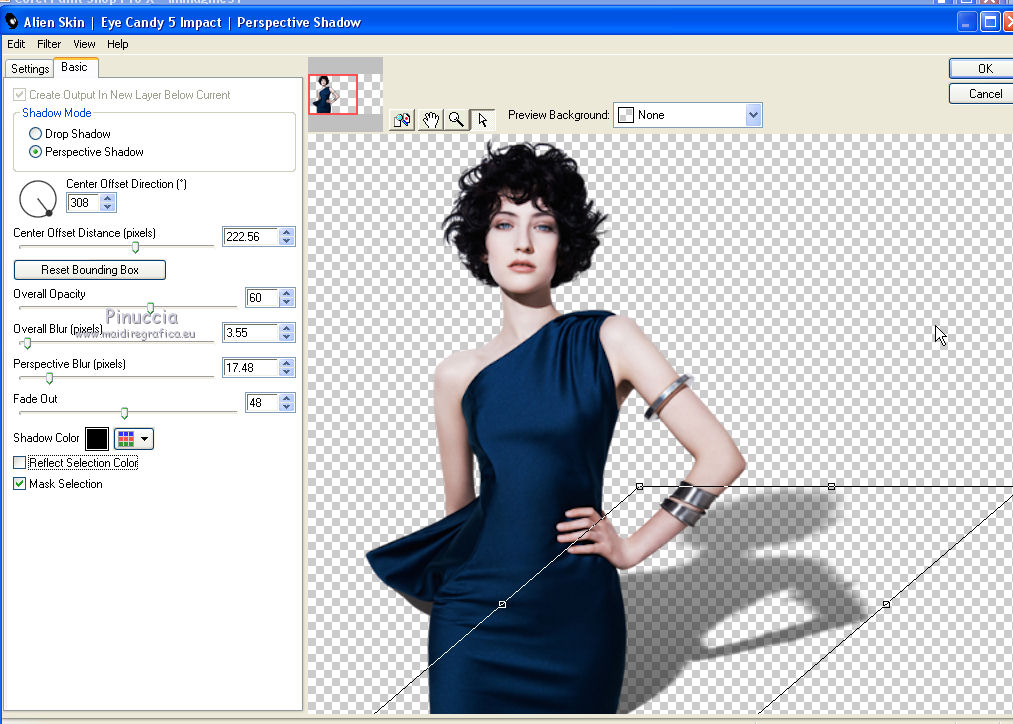Switch to the Settings tab
This screenshot has height=724, width=1013.
click(x=30, y=68)
